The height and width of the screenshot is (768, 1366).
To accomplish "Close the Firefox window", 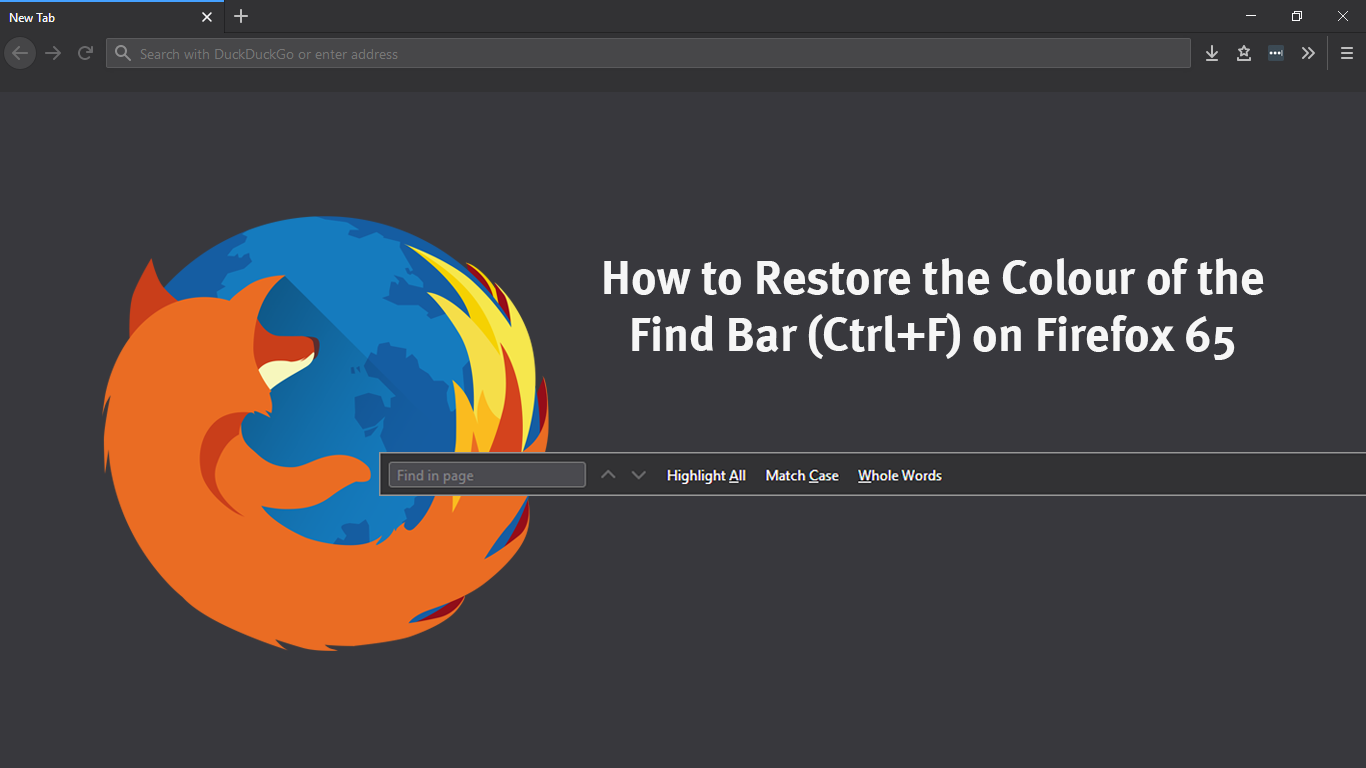I will tap(1343, 16).
